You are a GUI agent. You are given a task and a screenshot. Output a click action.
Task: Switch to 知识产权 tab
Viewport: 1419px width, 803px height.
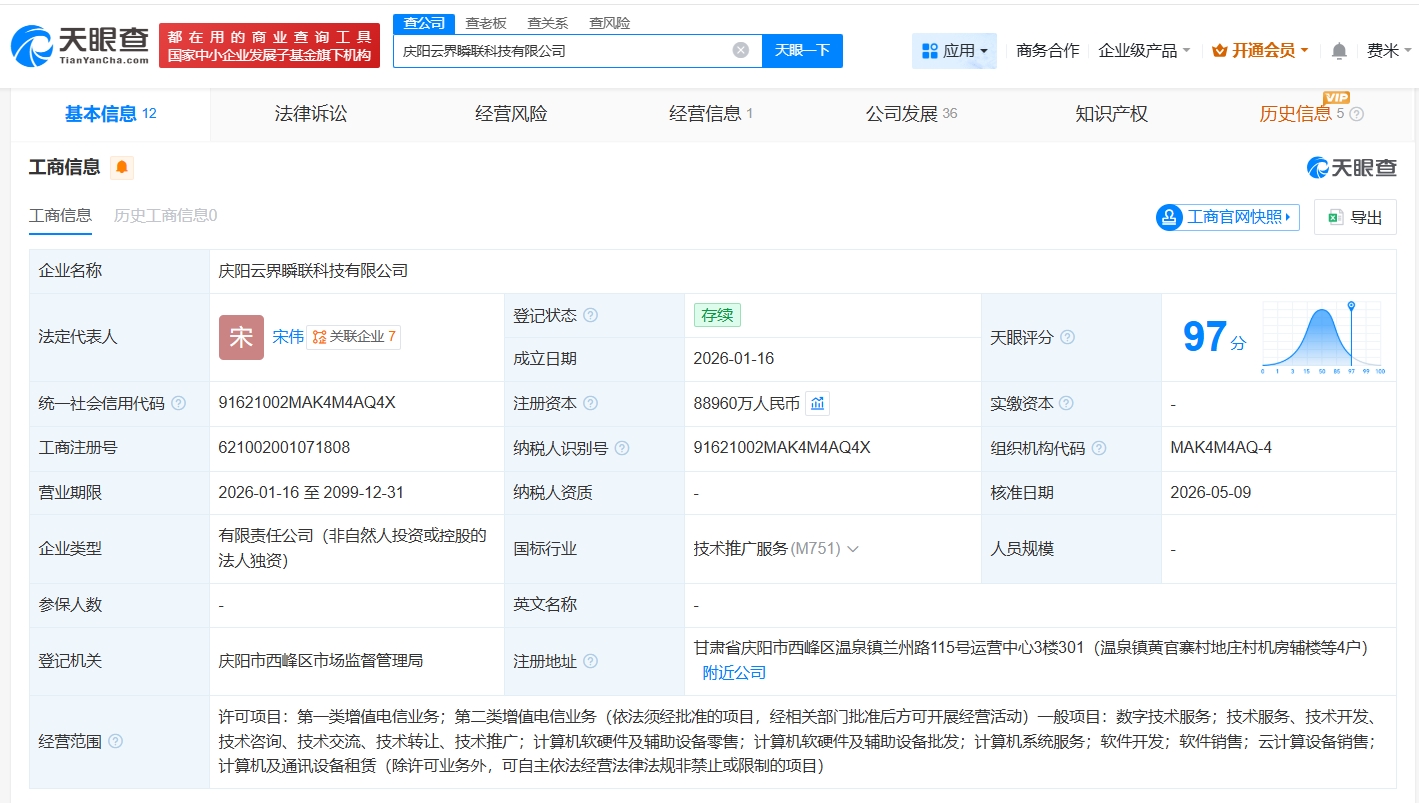pyautogui.click(x=1111, y=114)
